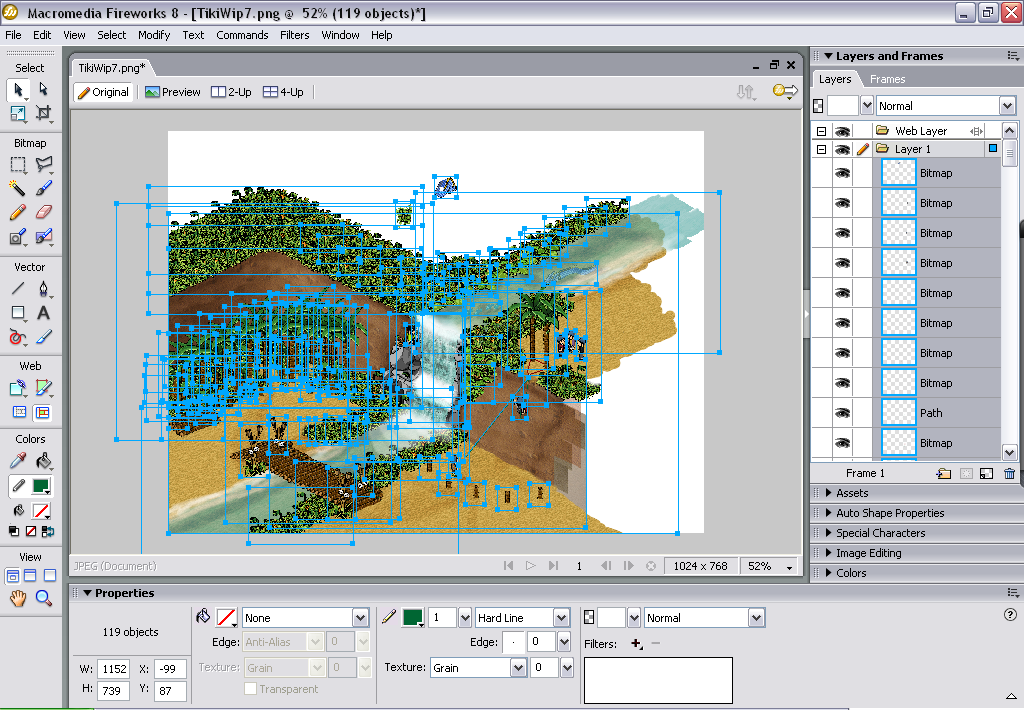This screenshot has width=1024, height=710.
Task: Select the Zoom magnifier tool
Action: click(43, 598)
